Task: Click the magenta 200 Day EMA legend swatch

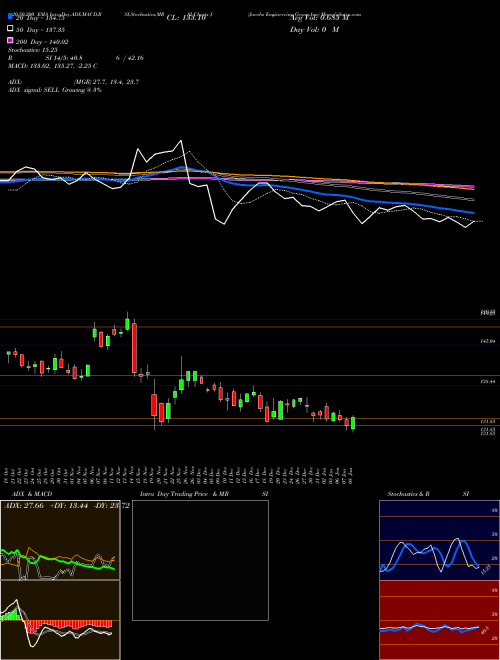Action: point(10,40)
